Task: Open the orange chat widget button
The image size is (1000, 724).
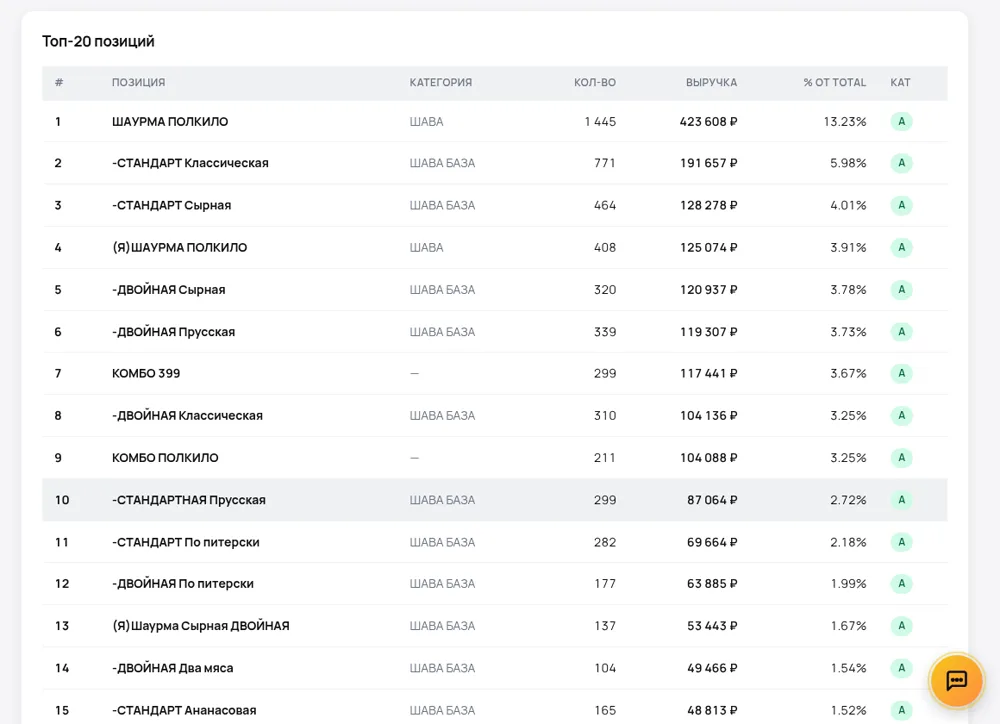Action: tap(956, 681)
